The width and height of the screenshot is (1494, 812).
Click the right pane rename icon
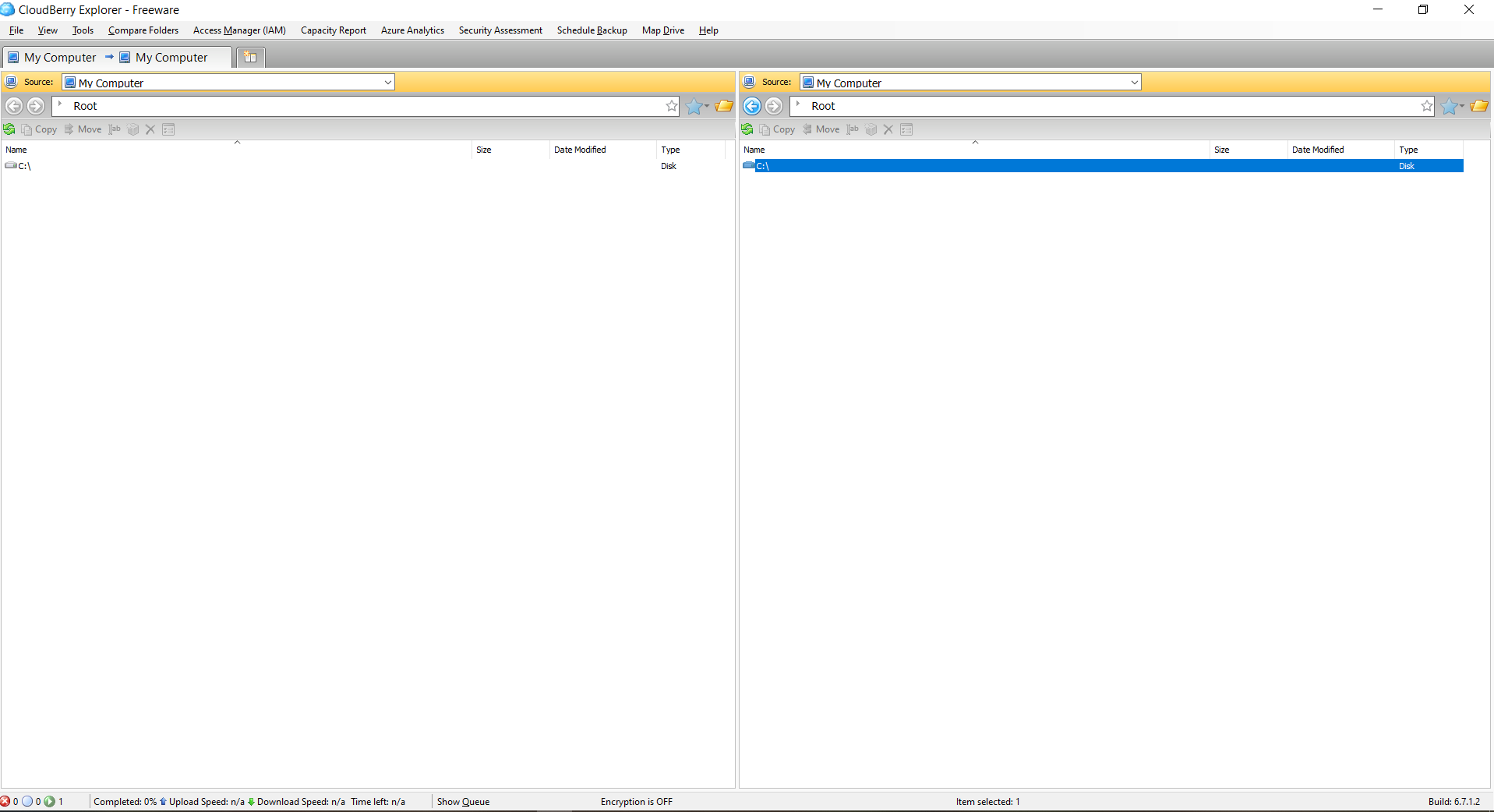[853, 129]
